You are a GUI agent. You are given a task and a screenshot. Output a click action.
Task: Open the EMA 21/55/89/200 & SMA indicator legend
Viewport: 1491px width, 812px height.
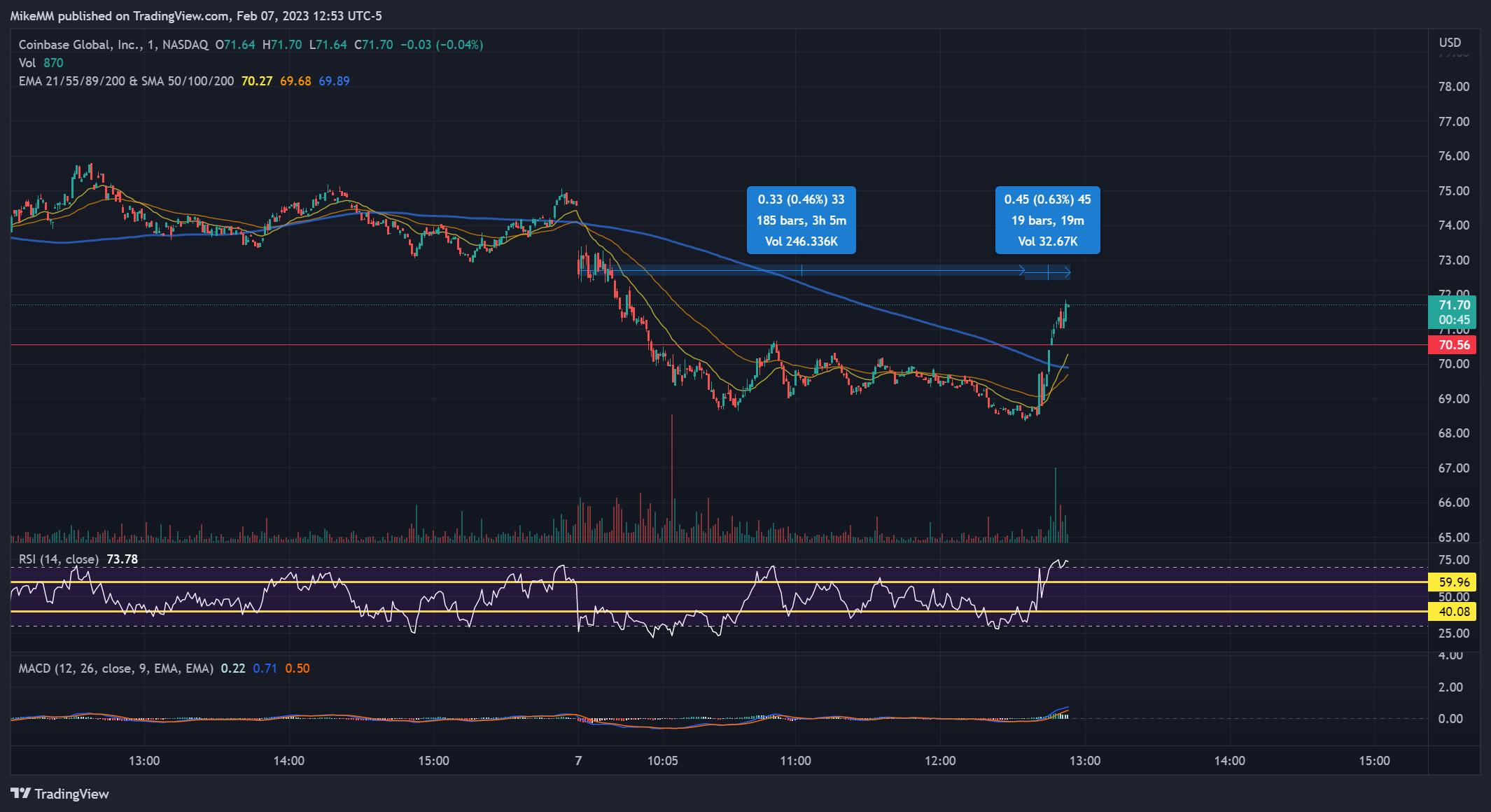126,81
